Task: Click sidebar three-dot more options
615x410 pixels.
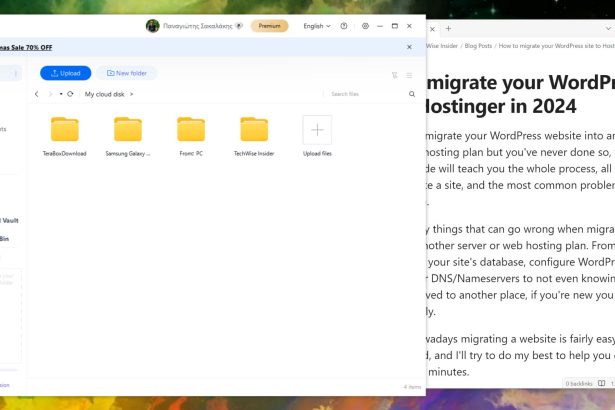Action: click(x=16, y=73)
